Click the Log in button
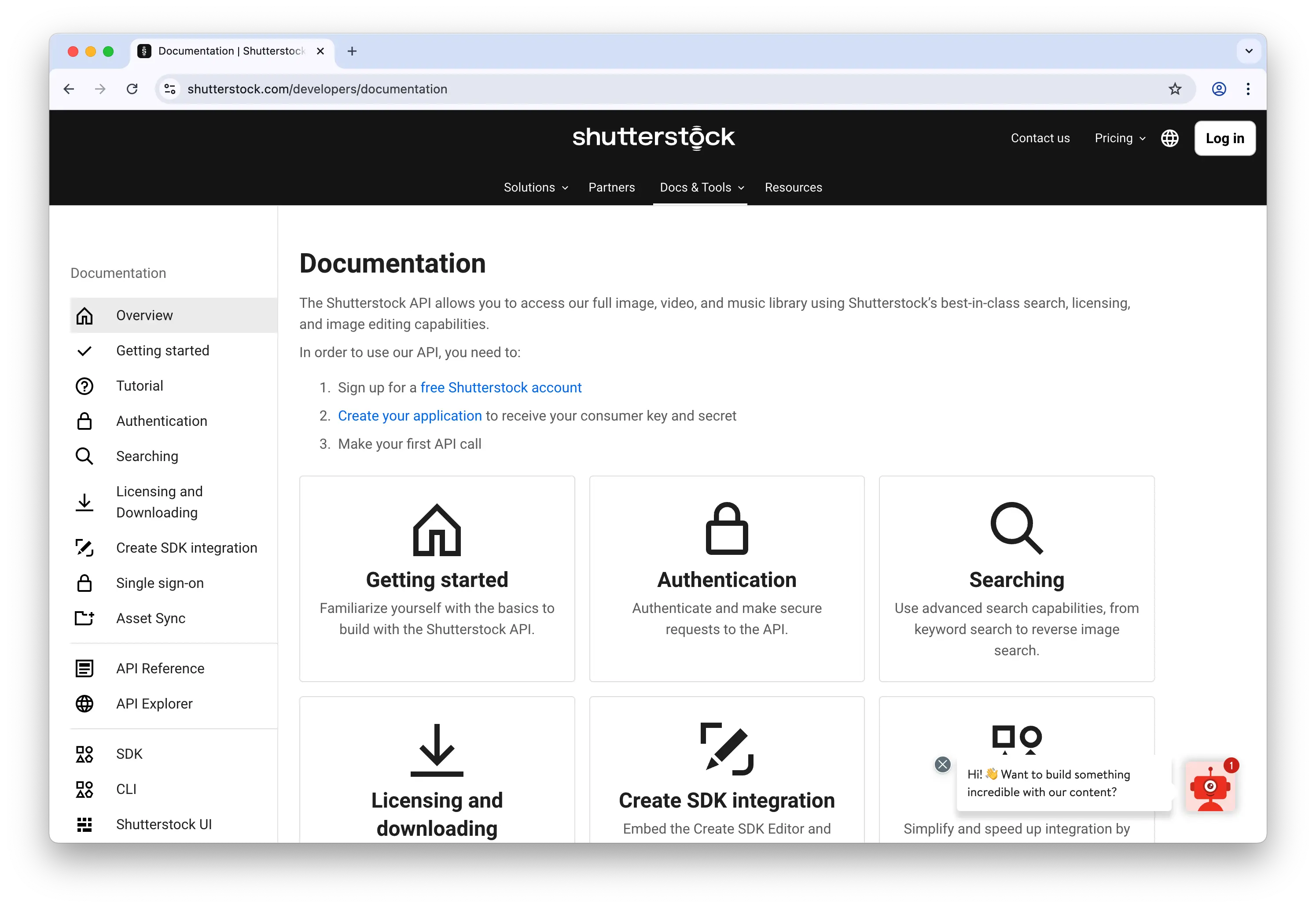This screenshot has height=908, width=1316. tap(1224, 138)
